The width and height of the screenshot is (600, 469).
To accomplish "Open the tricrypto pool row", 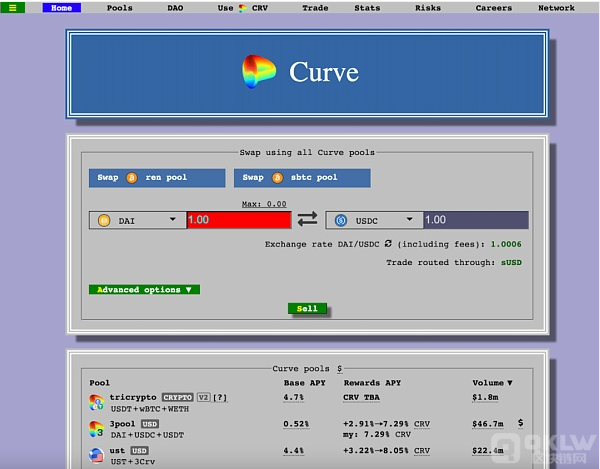I will point(305,403).
